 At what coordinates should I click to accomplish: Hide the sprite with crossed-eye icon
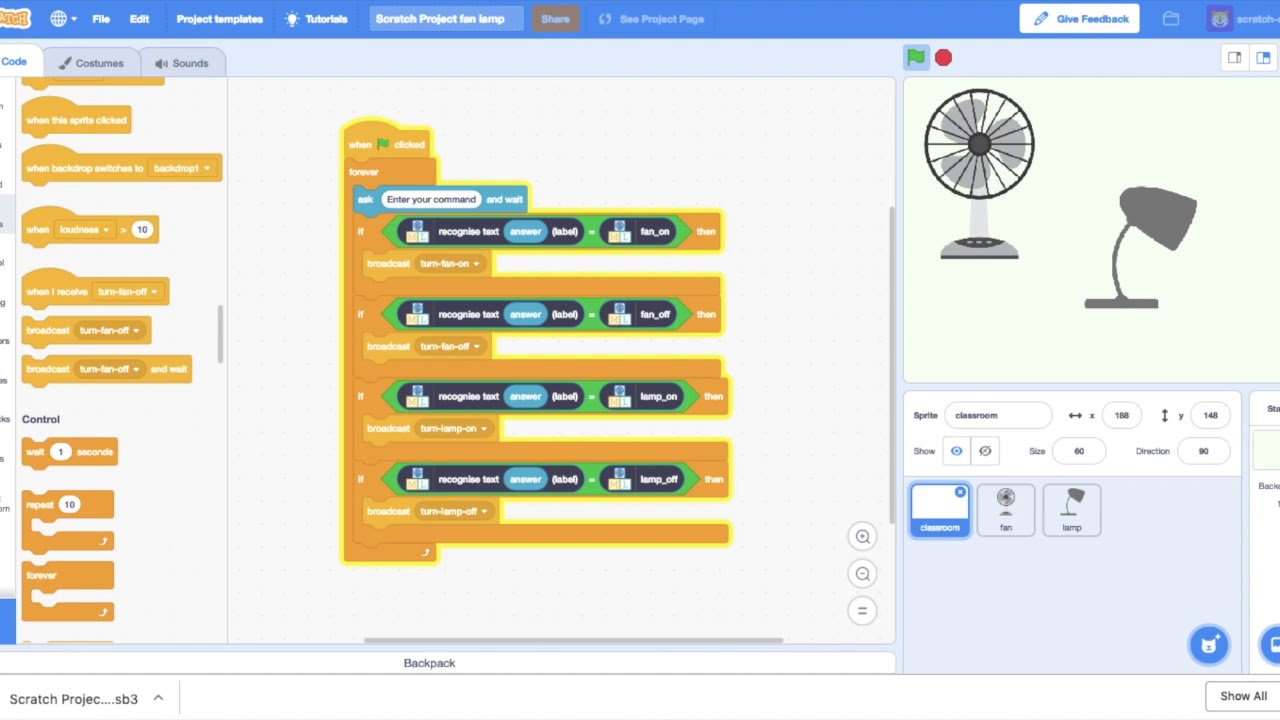tap(985, 451)
